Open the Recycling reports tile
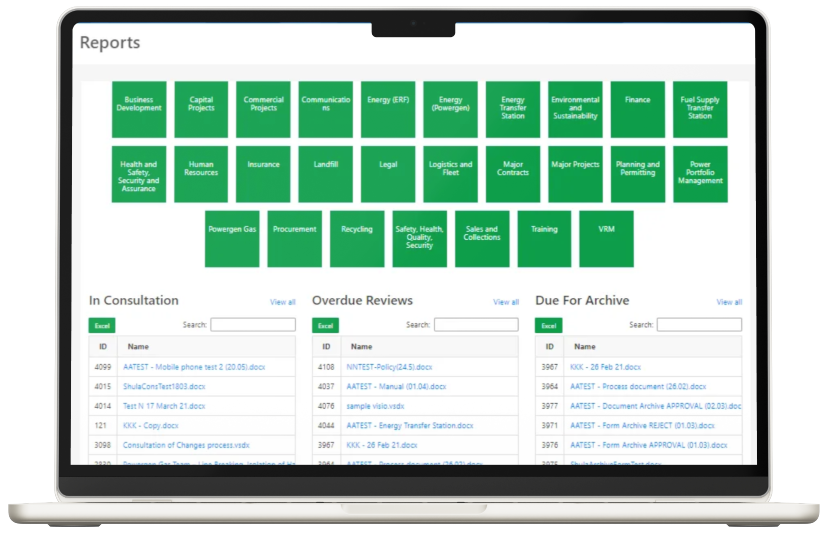The height and width of the screenshot is (542, 826). [x=357, y=238]
